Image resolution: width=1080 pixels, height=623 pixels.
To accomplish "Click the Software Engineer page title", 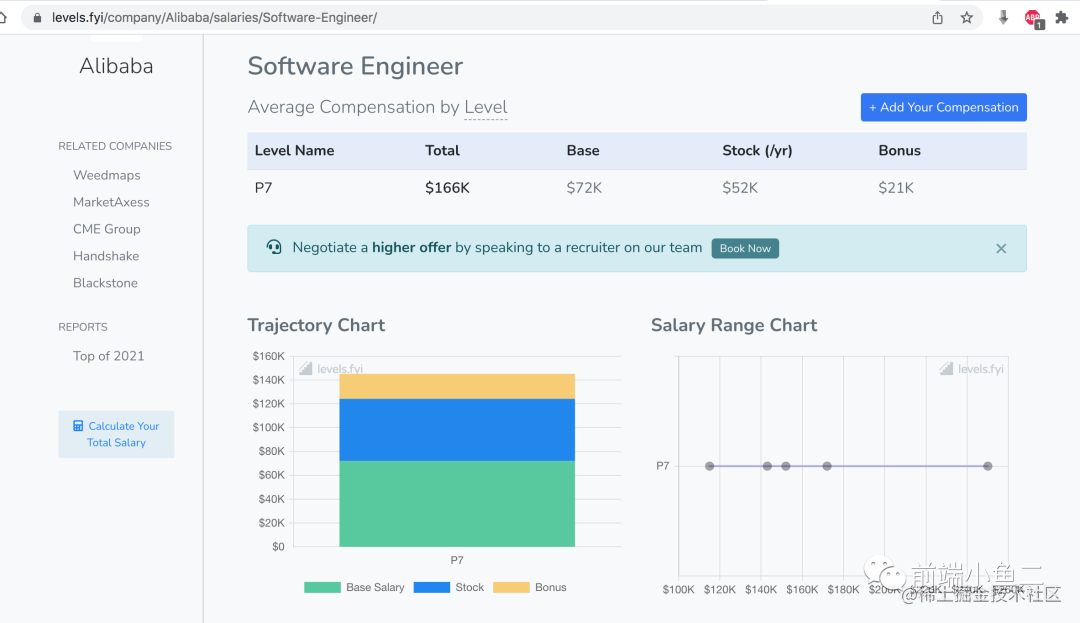I will tap(355, 66).
